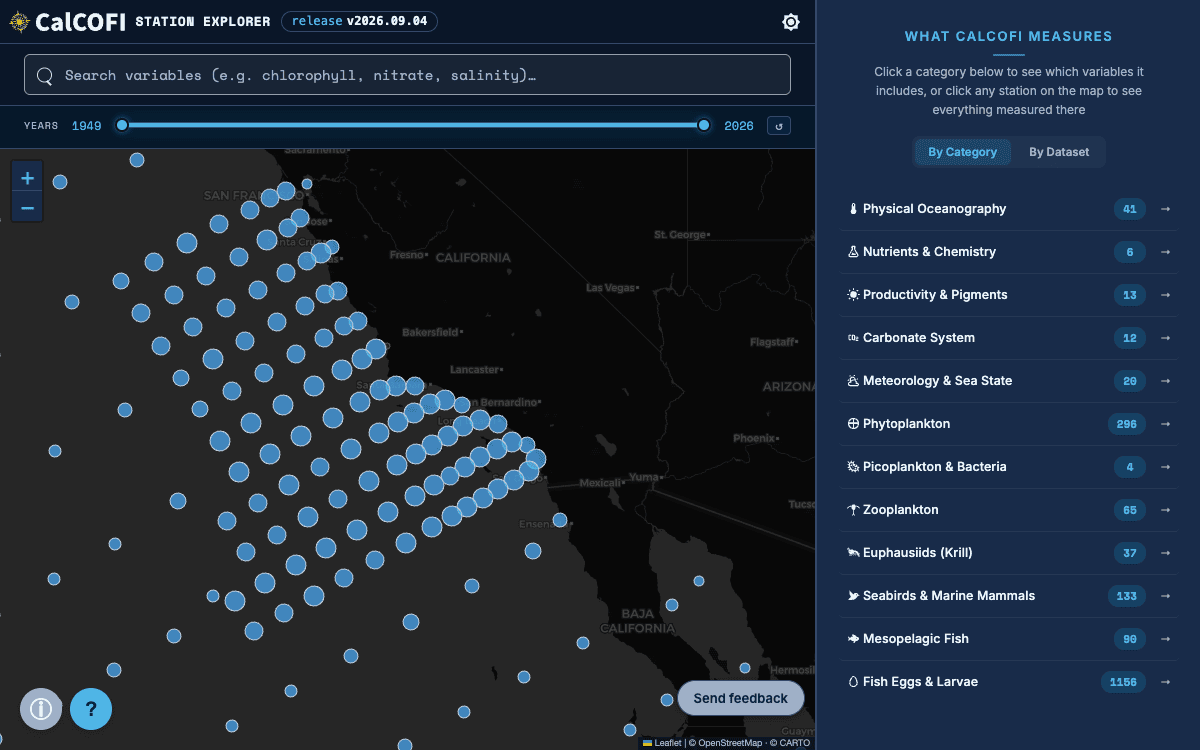
Task: Click the Meteorology & Sea State icon
Action: [853, 381]
